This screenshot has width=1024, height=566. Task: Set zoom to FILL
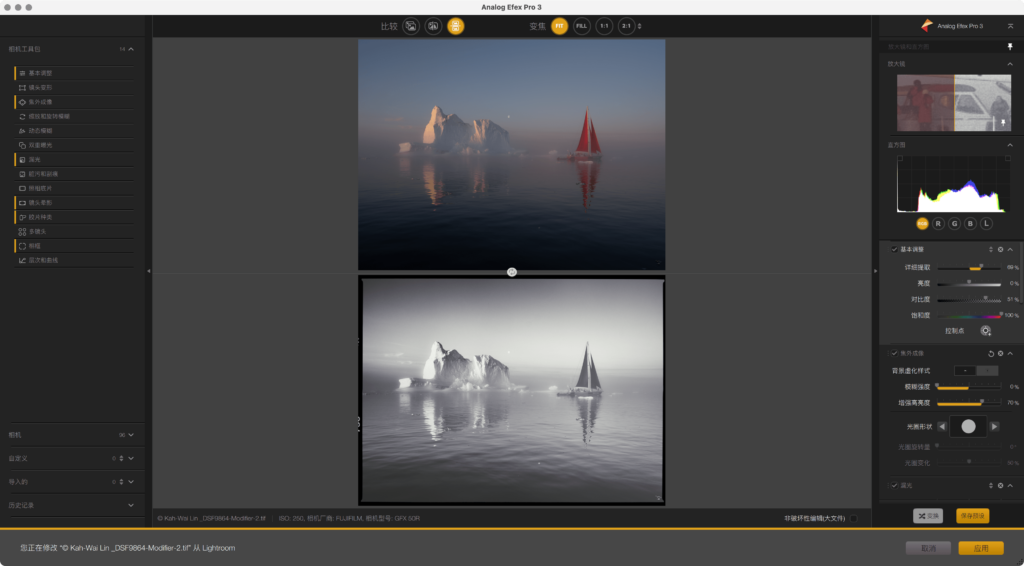click(x=581, y=26)
